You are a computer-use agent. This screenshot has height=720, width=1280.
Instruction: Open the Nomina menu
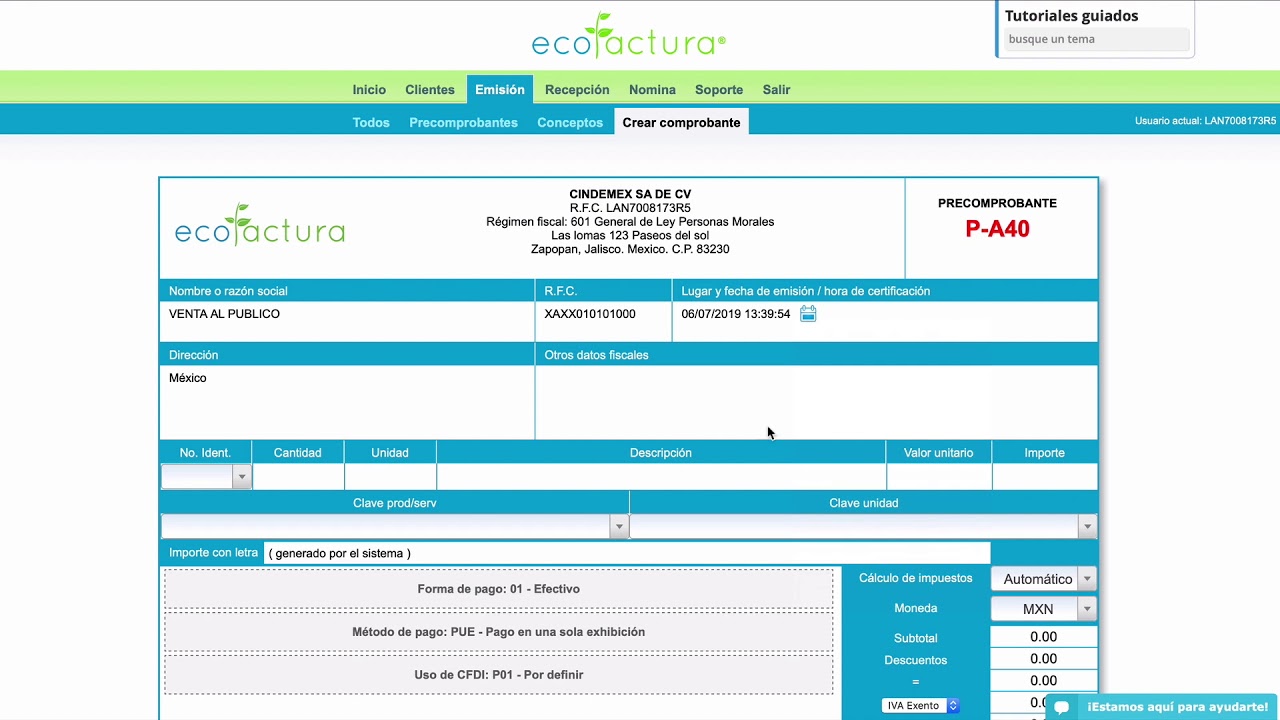tap(652, 90)
